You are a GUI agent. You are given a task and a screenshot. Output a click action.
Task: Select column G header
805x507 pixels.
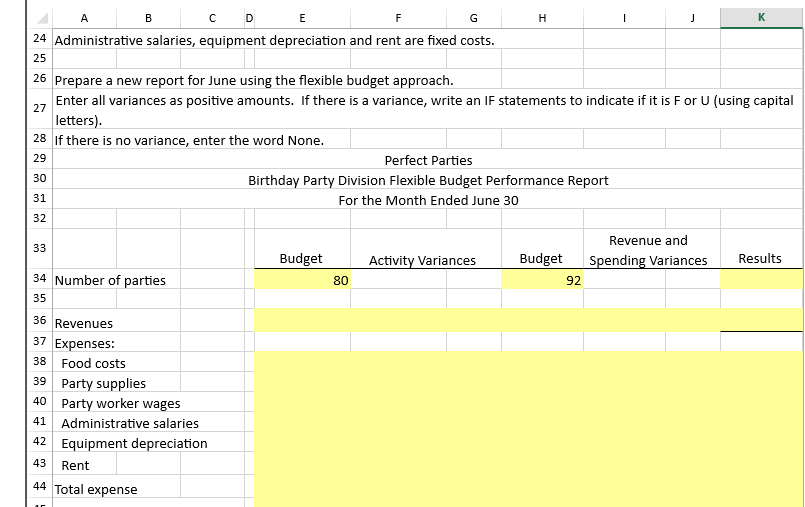pyautogui.click(x=474, y=18)
